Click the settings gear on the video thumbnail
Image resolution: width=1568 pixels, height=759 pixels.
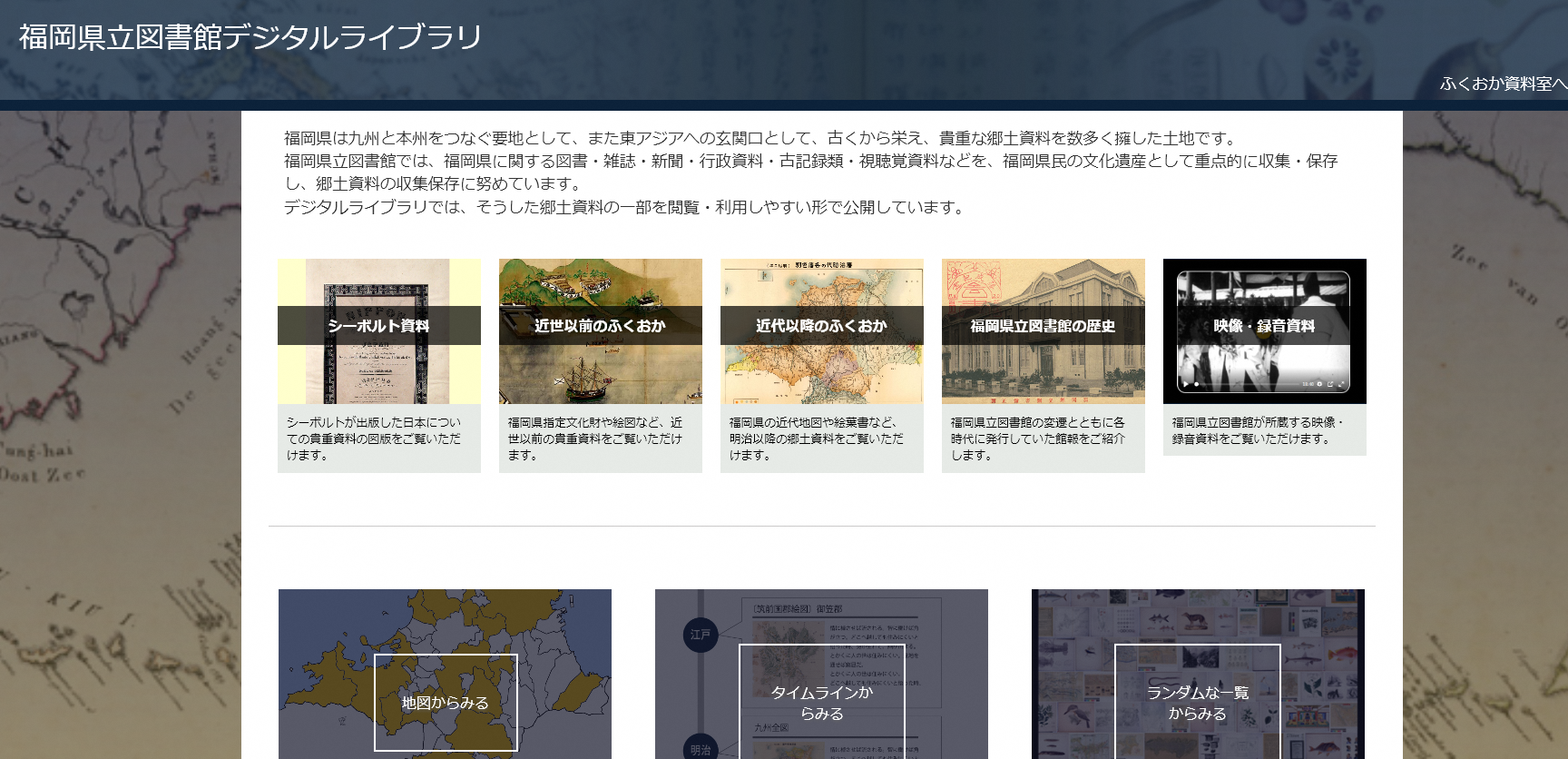click(1319, 384)
